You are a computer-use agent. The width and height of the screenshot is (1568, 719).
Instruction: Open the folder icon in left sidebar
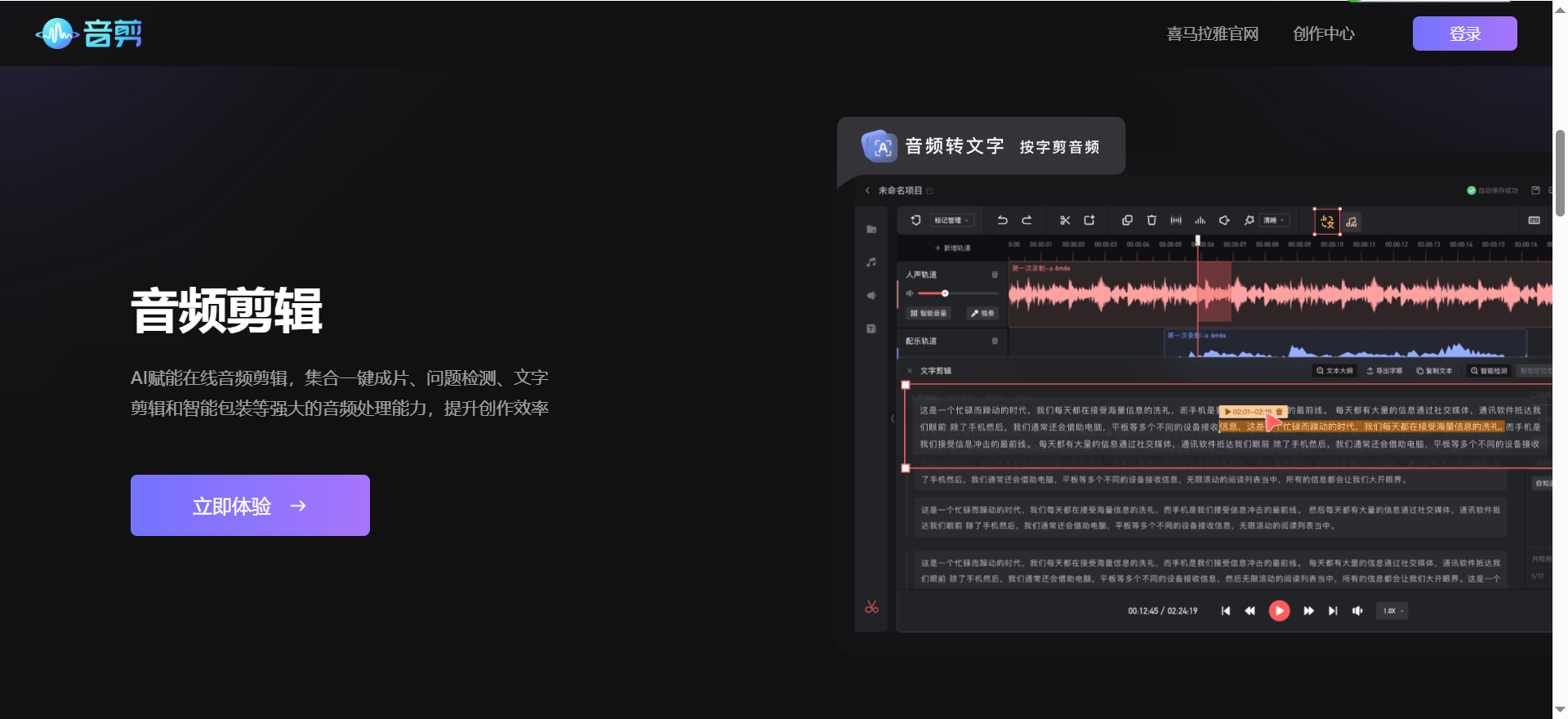pos(871,230)
